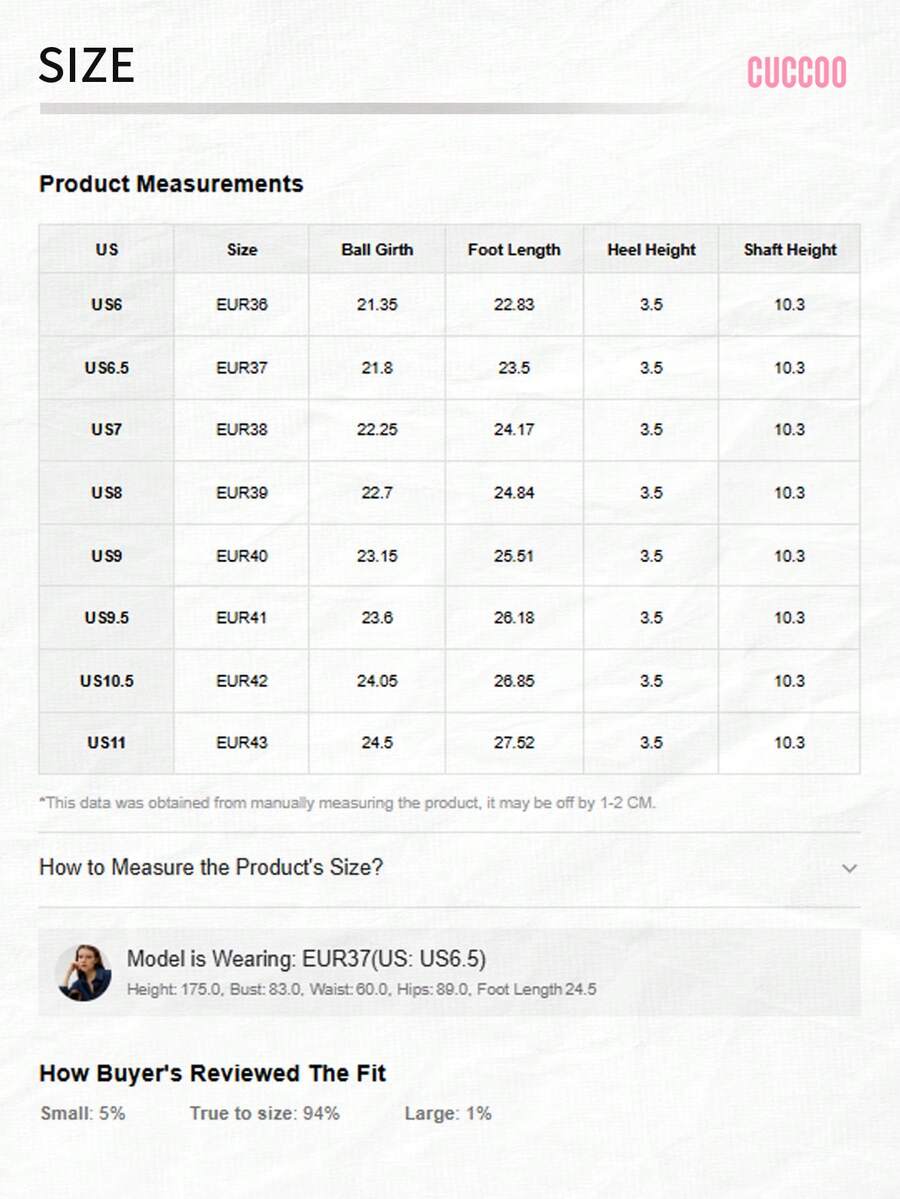Viewport: 900px width, 1199px height.
Task: Click the Ball Girth column header
Action: [x=377, y=249]
